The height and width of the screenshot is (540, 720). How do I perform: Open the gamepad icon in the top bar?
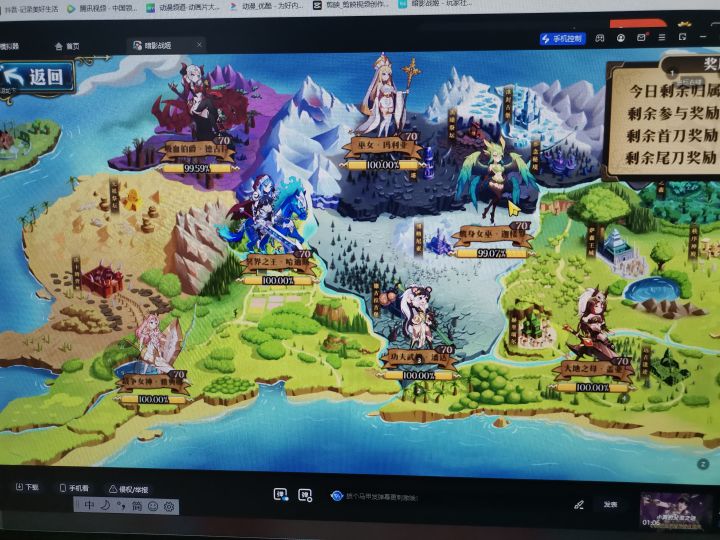[600, 38]
